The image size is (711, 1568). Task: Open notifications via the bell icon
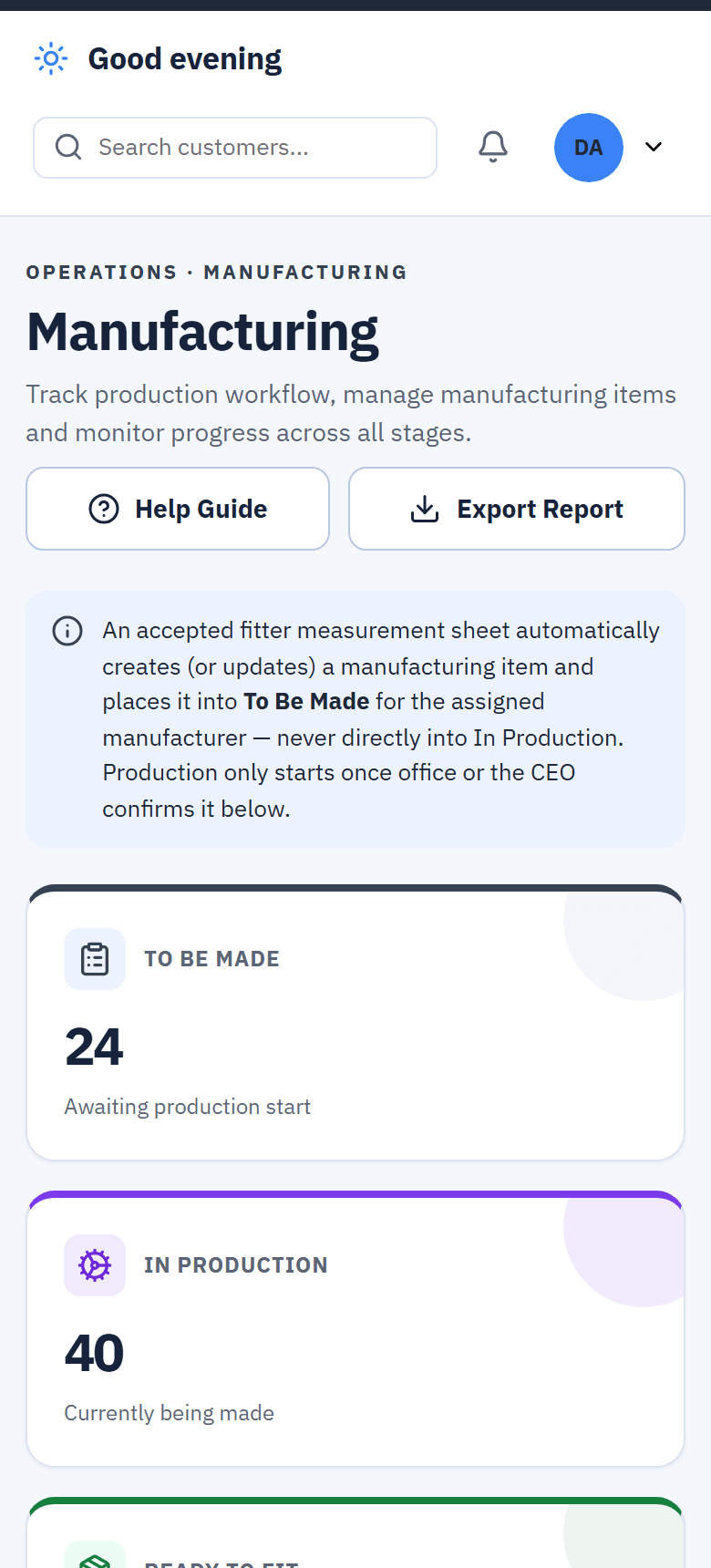493,147
